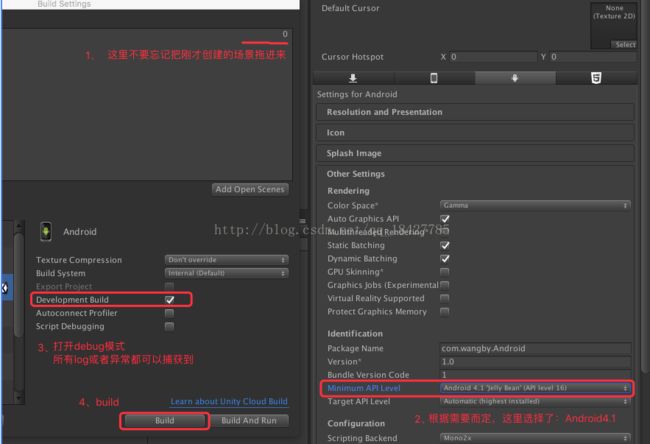This screenshot has height=444, width=650.
Task: Toggle Development Build checkbox
Action: 170,300
